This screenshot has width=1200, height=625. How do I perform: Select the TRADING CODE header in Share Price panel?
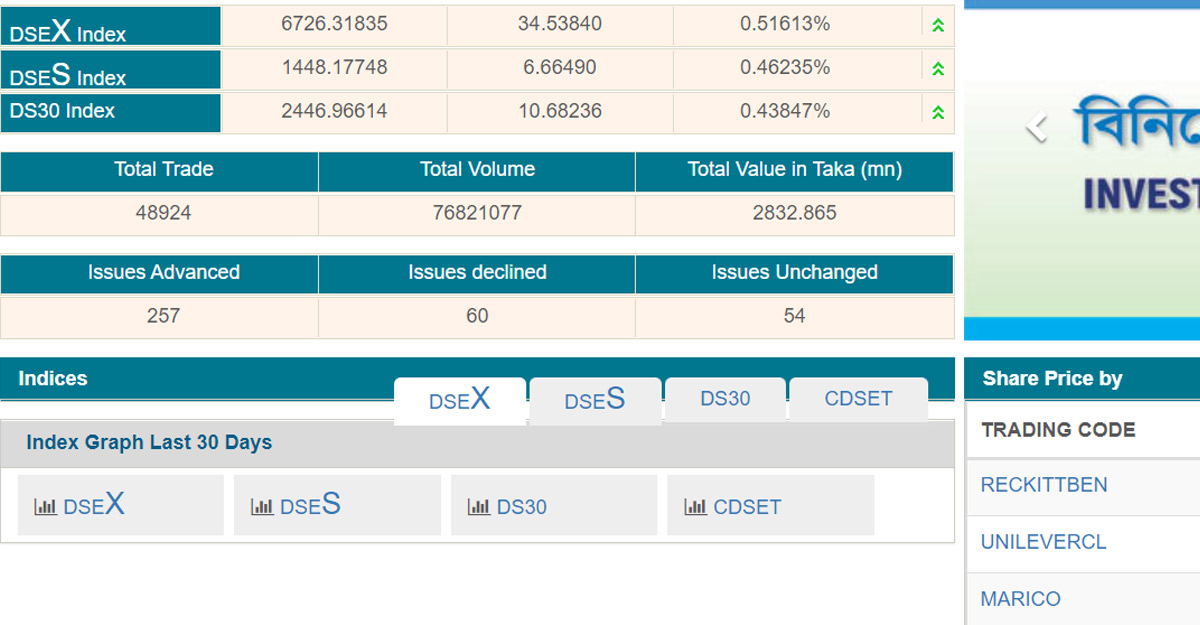pyautogui.click(x=1058, y=430)
